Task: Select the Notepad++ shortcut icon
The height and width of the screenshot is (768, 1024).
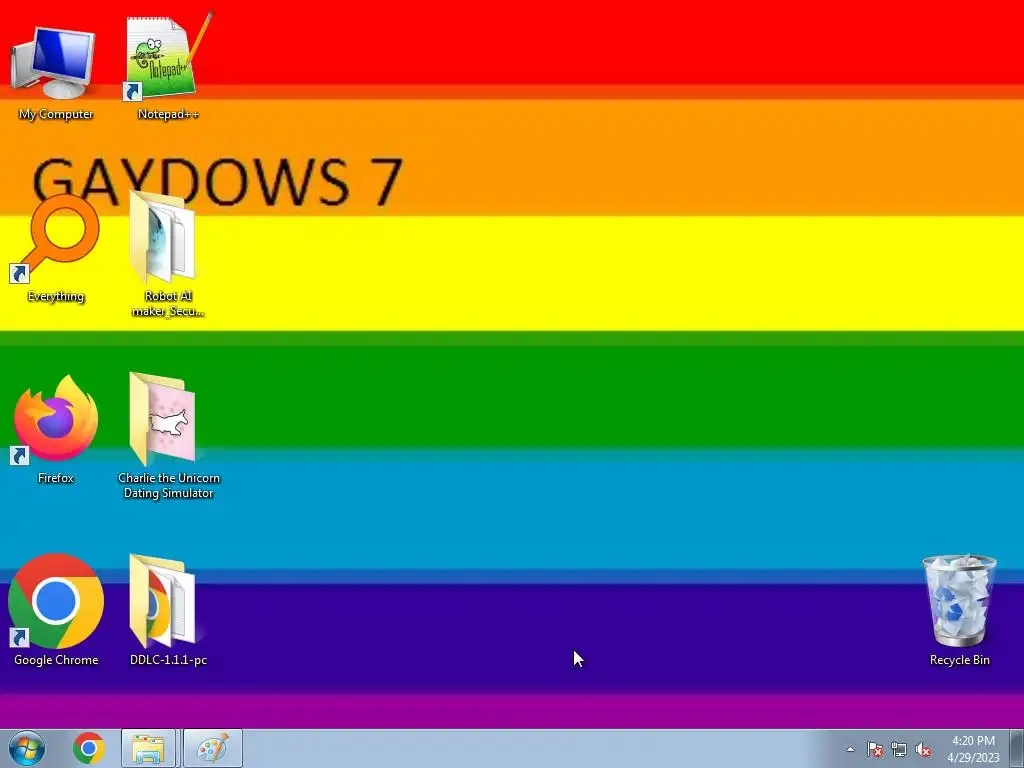Action: coord(167,56)
